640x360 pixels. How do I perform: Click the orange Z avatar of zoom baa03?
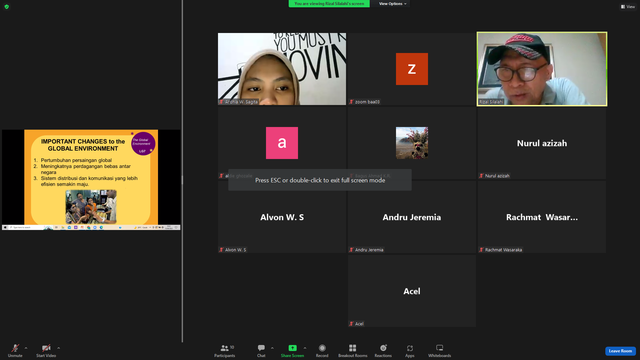[x=412, y=69]
